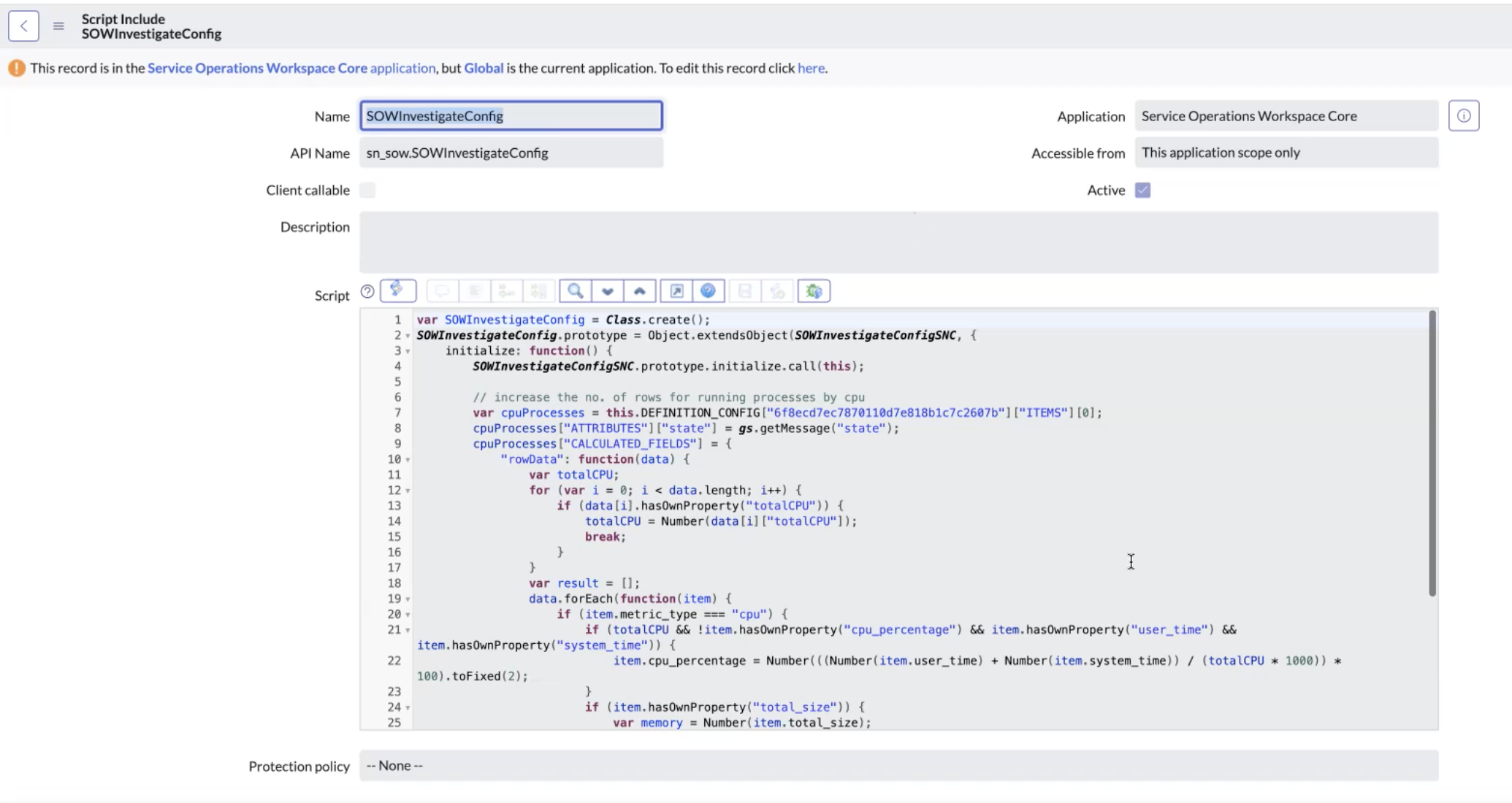1512x803 pixels.
Task: Click 'break;' on script line 15
Action: click(606, 537)
